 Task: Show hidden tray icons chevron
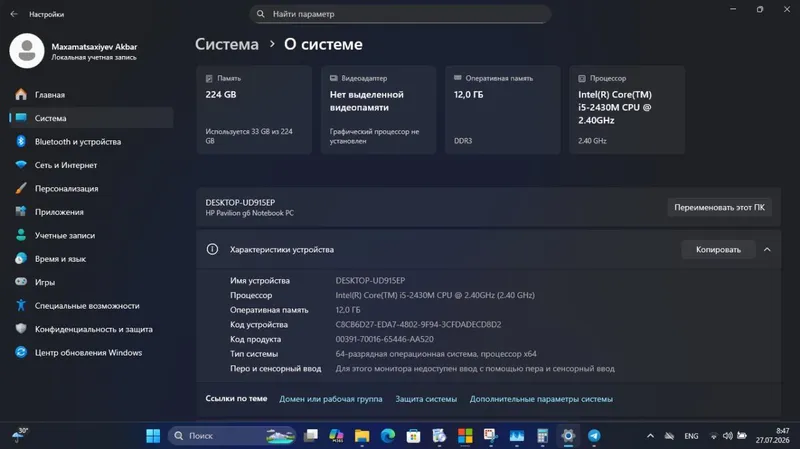click(x=651, y=436)
